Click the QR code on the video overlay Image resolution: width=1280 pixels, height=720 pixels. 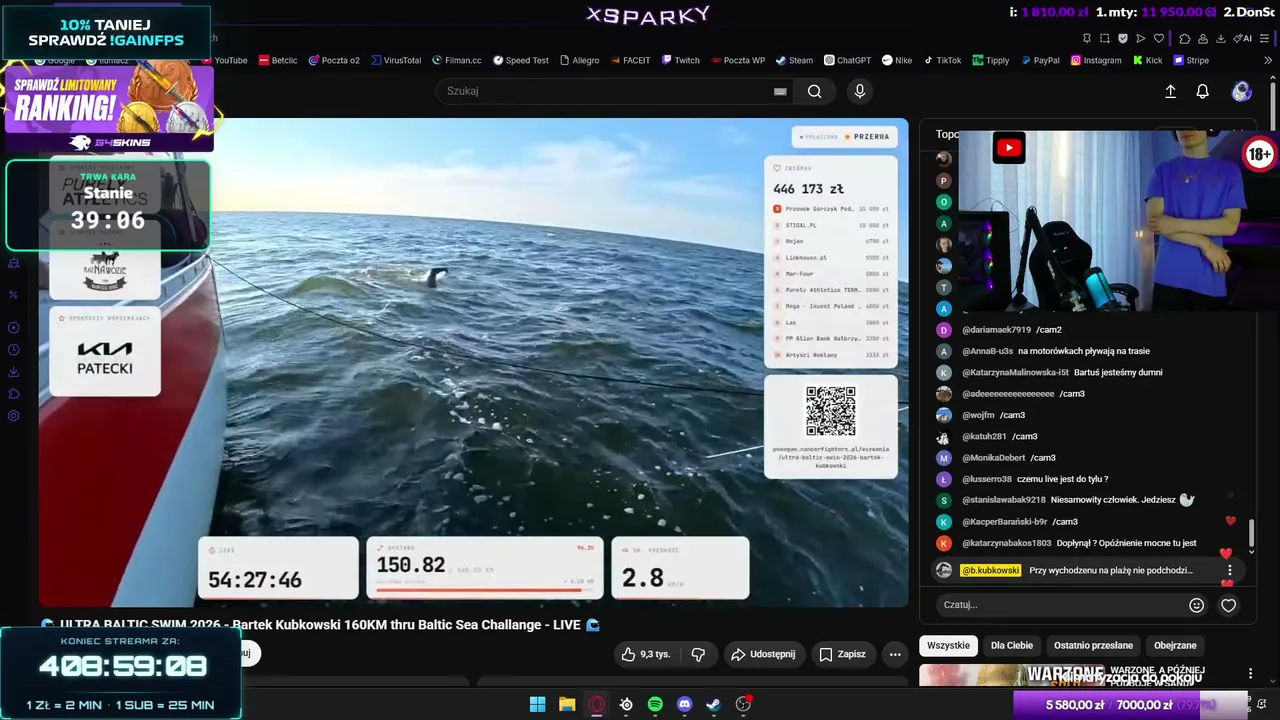[831, 411]
